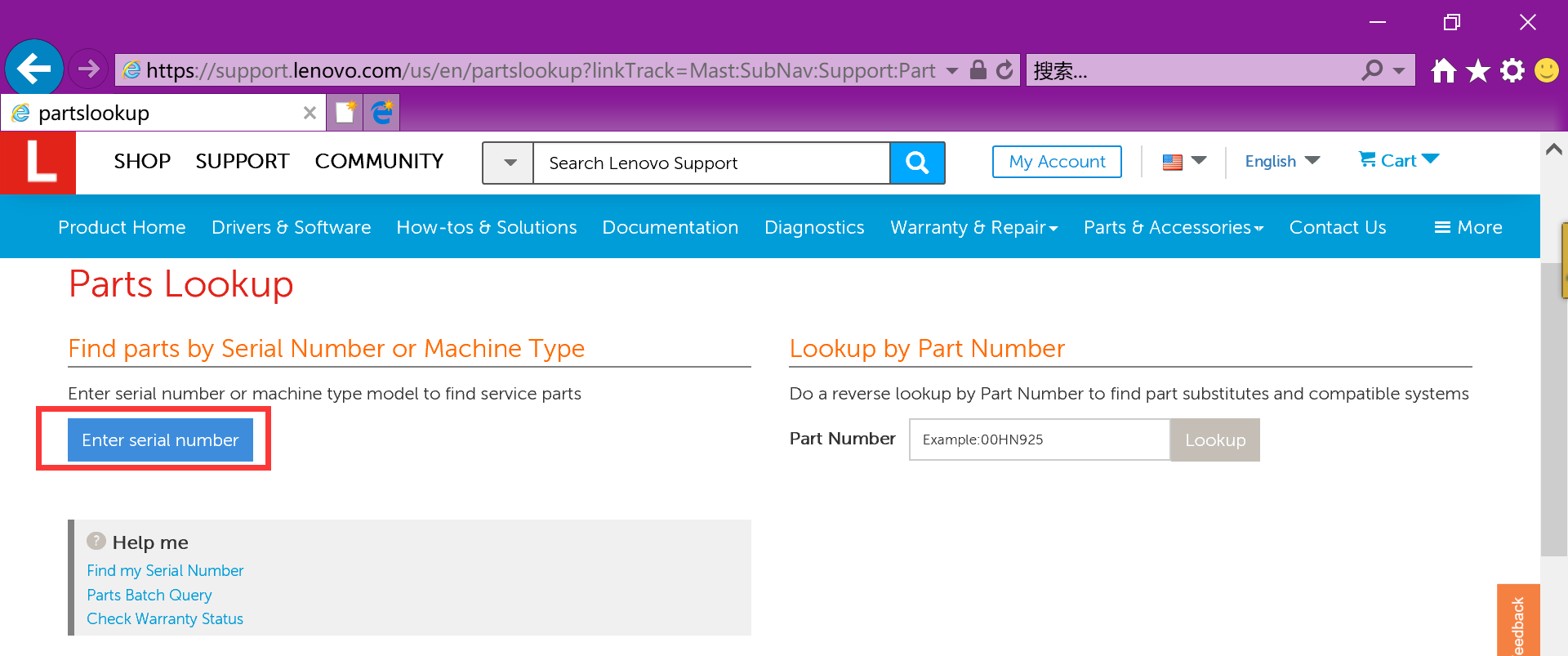This screenshot has height=656, width=1568.
Task: Expand the More navigation menu
Action: coord(1468,227)
